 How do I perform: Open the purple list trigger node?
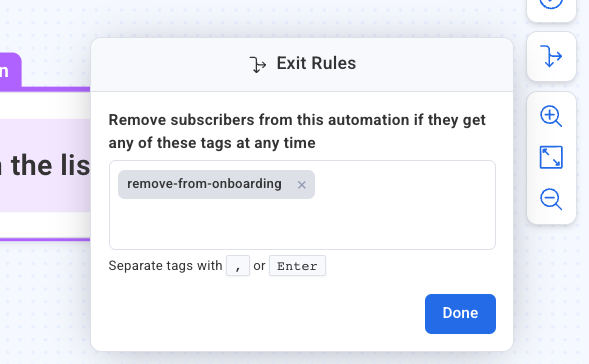pyautogui.click(x=45, y=165)
